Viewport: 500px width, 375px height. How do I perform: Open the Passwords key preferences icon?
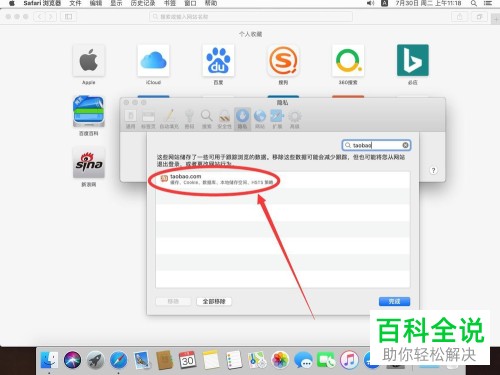click(x=189, y=119)
